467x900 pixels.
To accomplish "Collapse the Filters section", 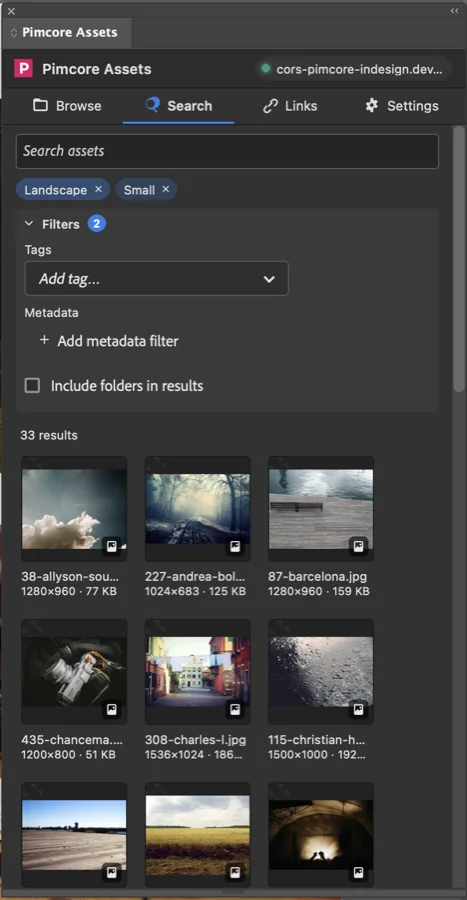I will (29, 224).
